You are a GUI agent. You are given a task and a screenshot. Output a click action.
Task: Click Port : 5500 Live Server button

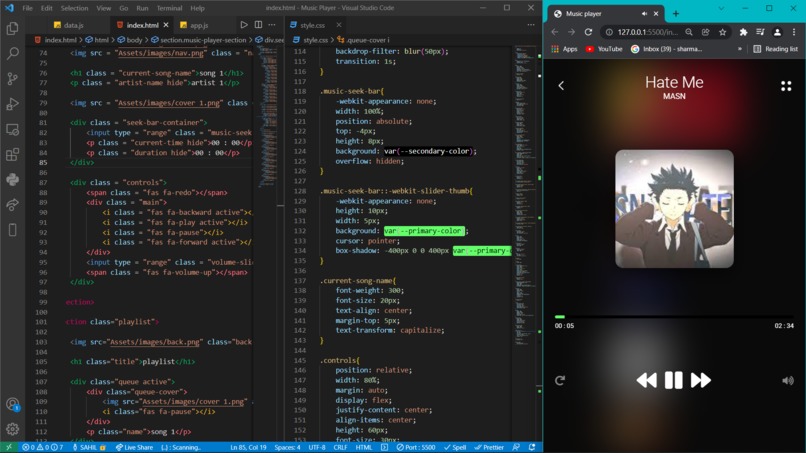(x=415, y=447)
